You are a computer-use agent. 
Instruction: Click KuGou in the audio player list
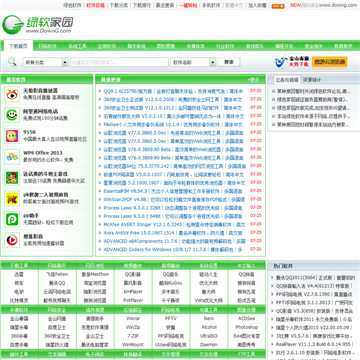[171, 283]
